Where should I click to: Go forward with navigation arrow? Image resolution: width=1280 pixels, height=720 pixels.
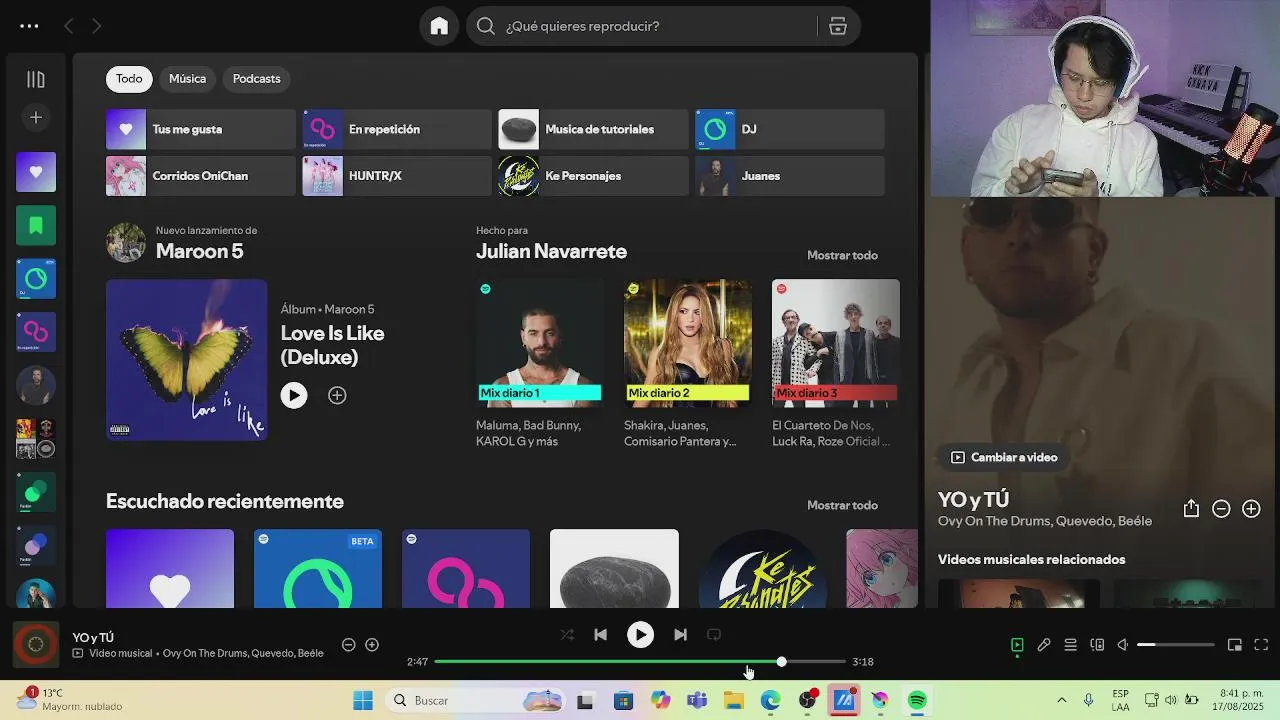coord(96,26)
